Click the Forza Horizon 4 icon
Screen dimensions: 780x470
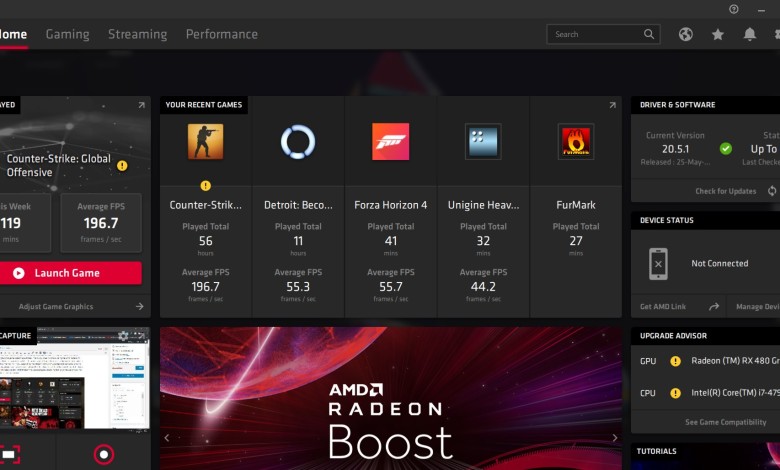click(x=390, y=142)
